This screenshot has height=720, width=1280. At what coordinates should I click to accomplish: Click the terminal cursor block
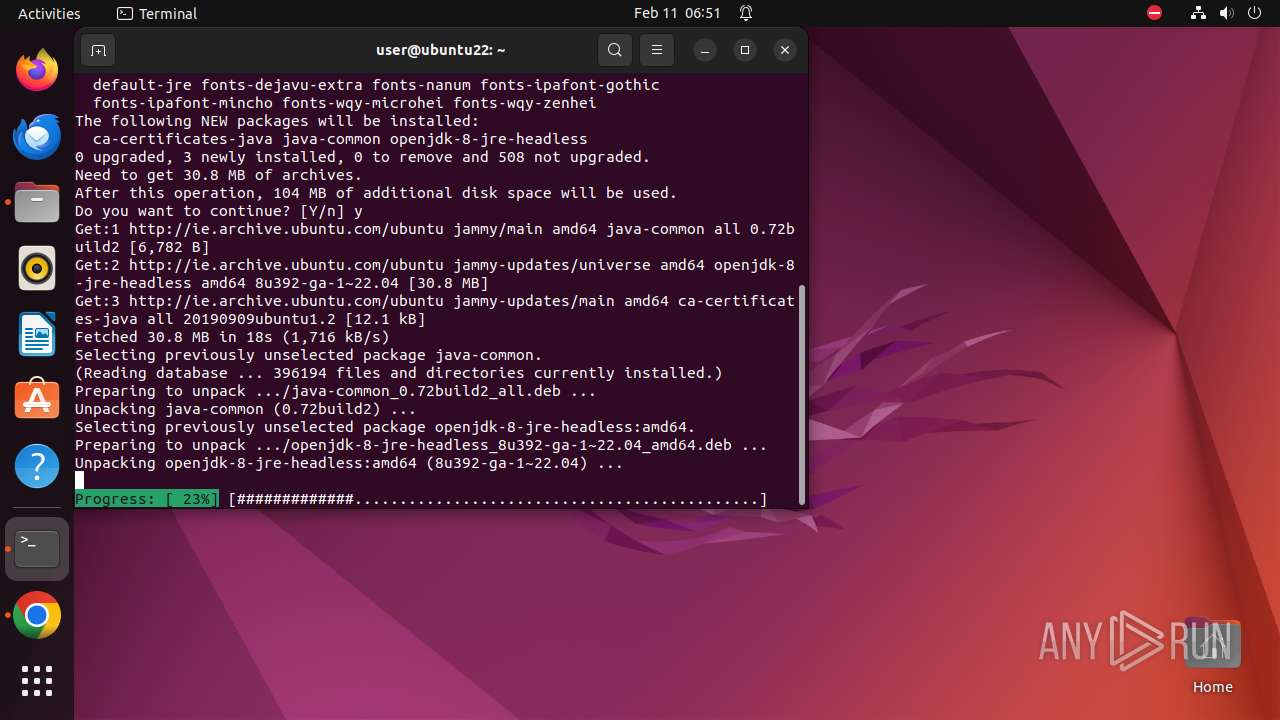click(80, 481)
